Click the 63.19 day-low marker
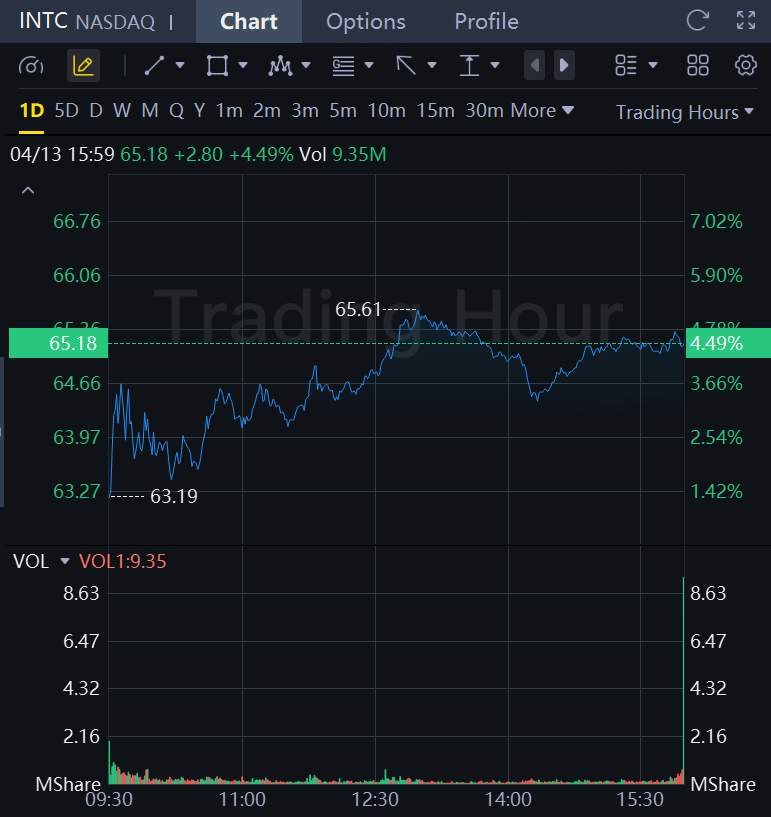This screenshot has height=817, width=771. pyautogui.click(x=174, y=496)
